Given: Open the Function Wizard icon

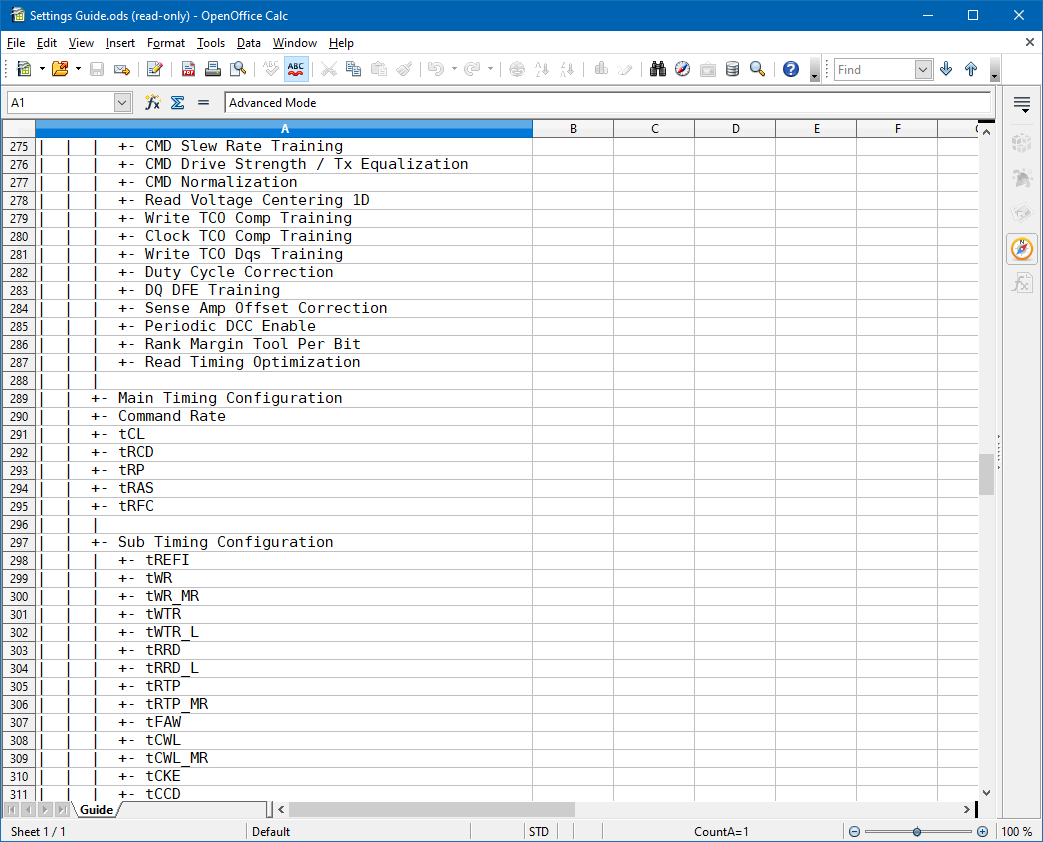Looking at the screenshot, I should pyautogui.click(x=153, y=102).
